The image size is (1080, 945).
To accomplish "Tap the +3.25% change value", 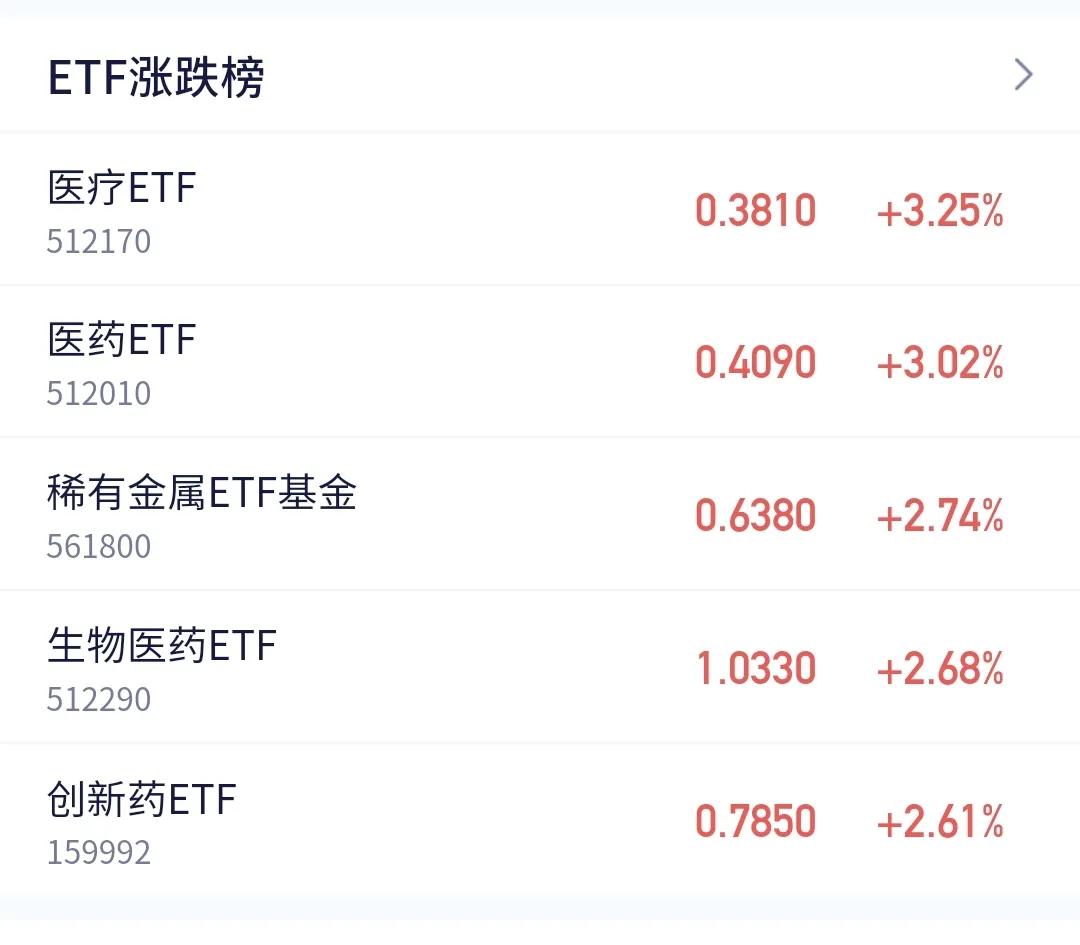I will coord(939,210).
